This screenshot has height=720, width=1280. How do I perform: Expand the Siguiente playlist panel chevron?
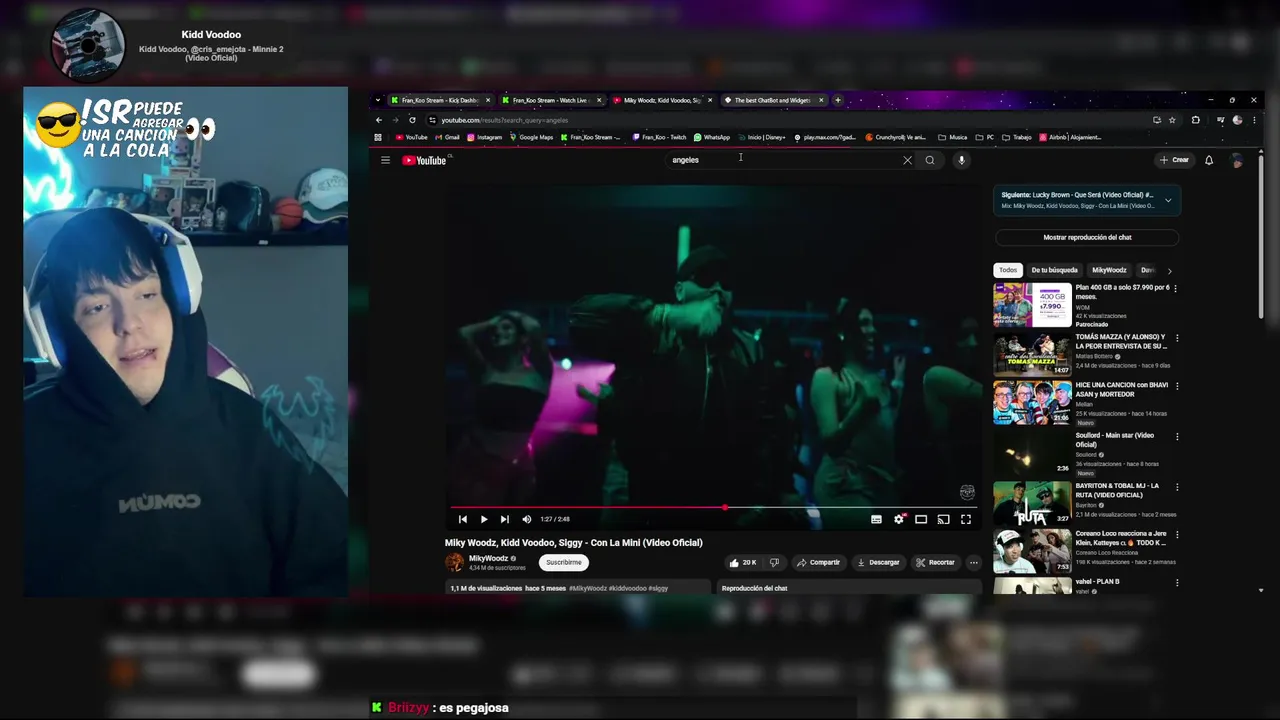point(1168,200)
